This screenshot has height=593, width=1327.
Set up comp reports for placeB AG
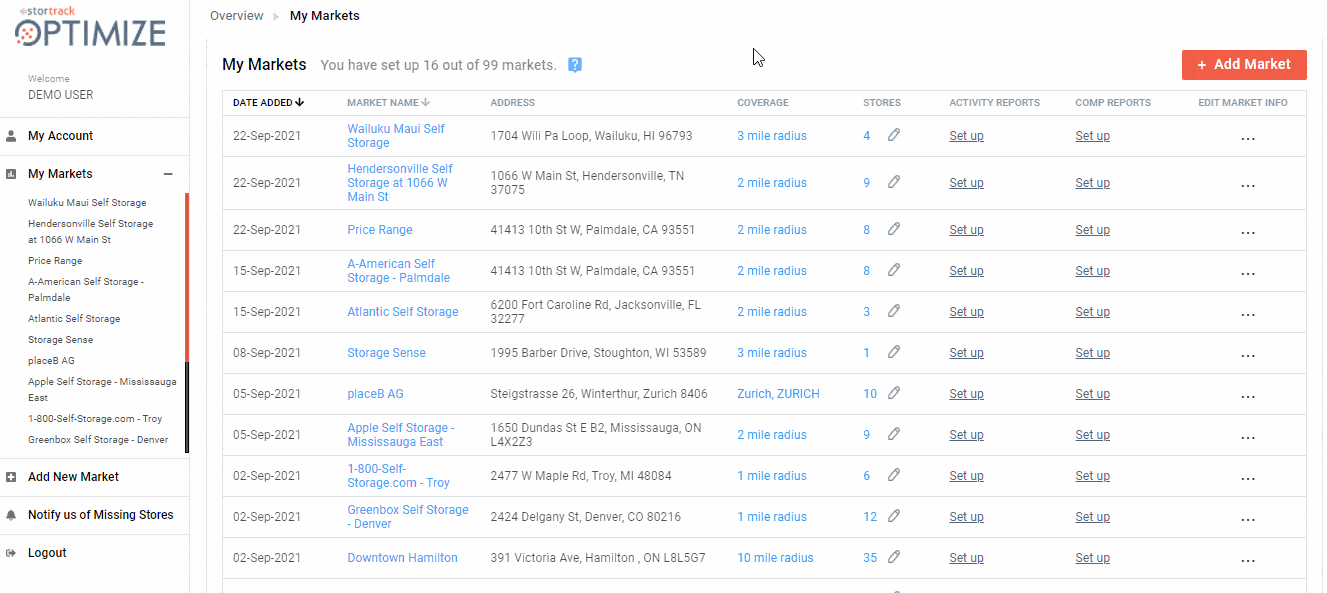1092,394
